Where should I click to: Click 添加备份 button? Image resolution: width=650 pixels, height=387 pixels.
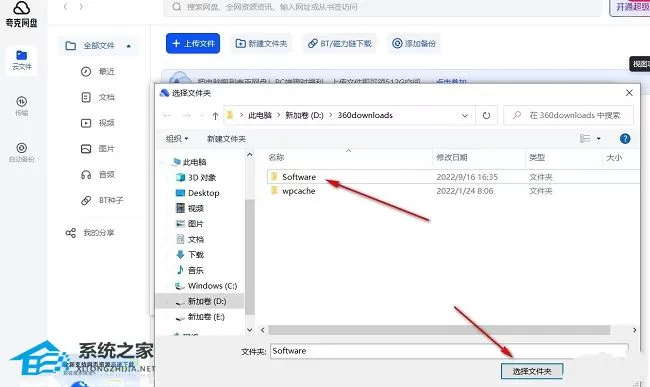tap(414, 44)
